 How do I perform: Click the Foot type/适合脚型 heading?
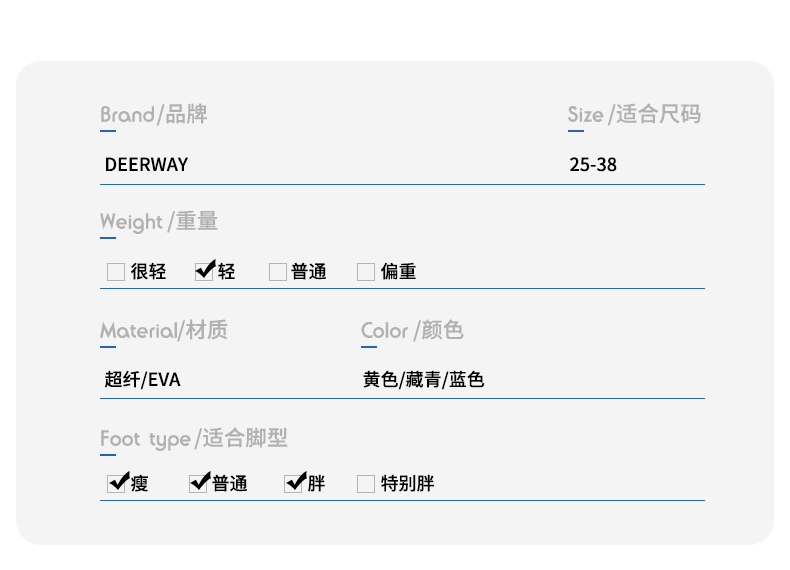click(194, 438)
